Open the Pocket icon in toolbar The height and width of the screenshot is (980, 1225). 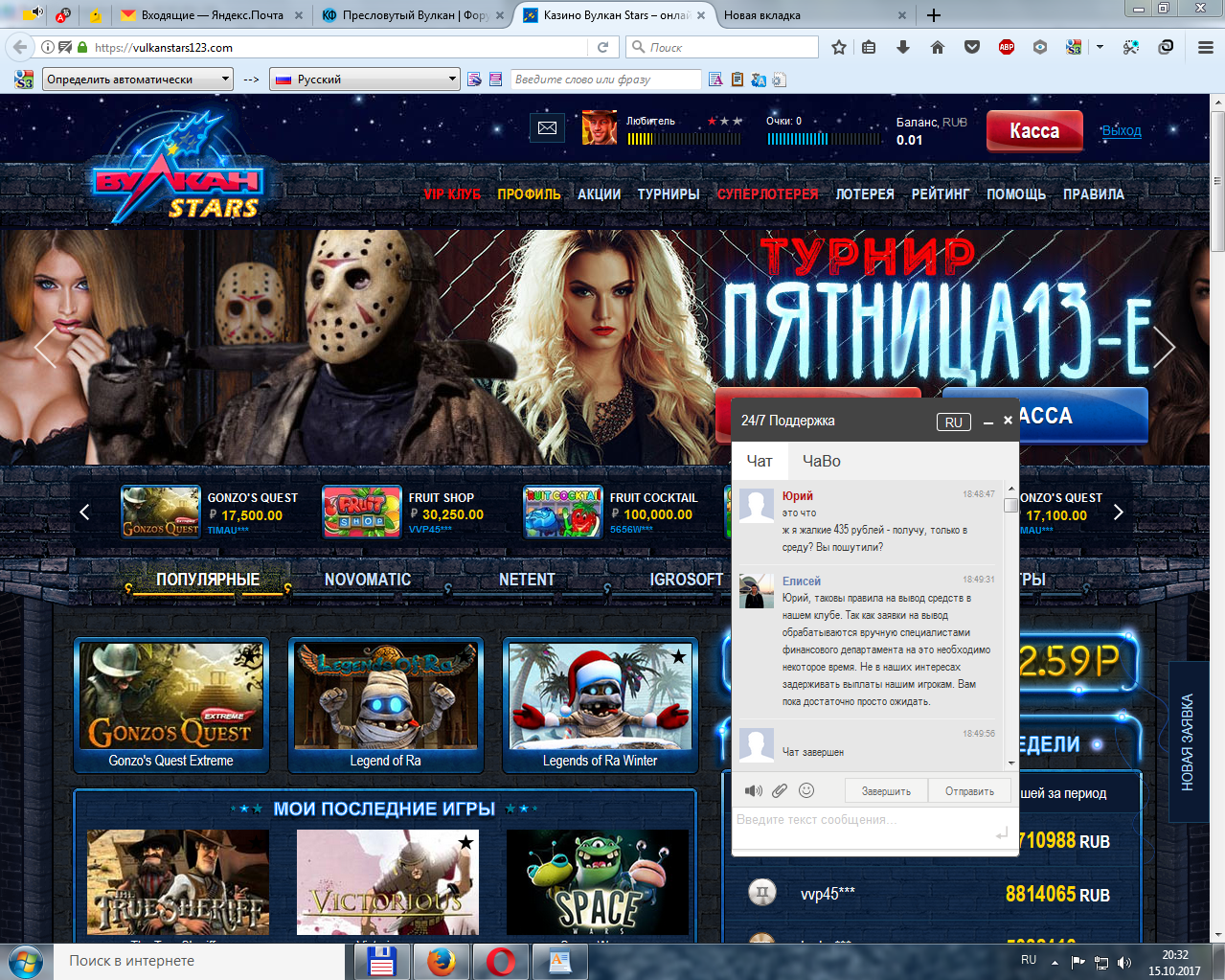(x=972, y=47)
